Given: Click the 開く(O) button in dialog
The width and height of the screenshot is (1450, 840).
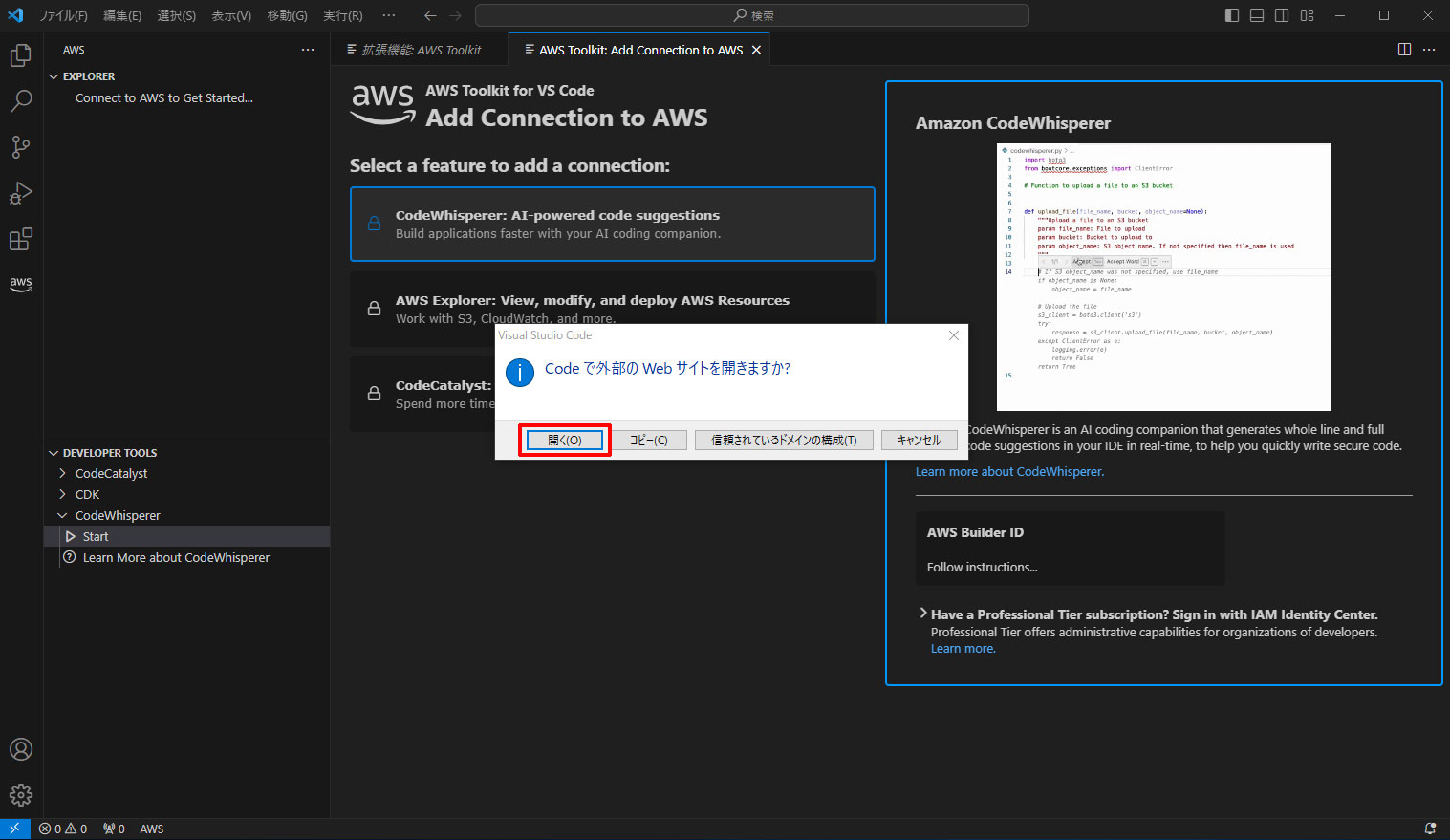Looking at the screenshot, I should coord(565,440).
